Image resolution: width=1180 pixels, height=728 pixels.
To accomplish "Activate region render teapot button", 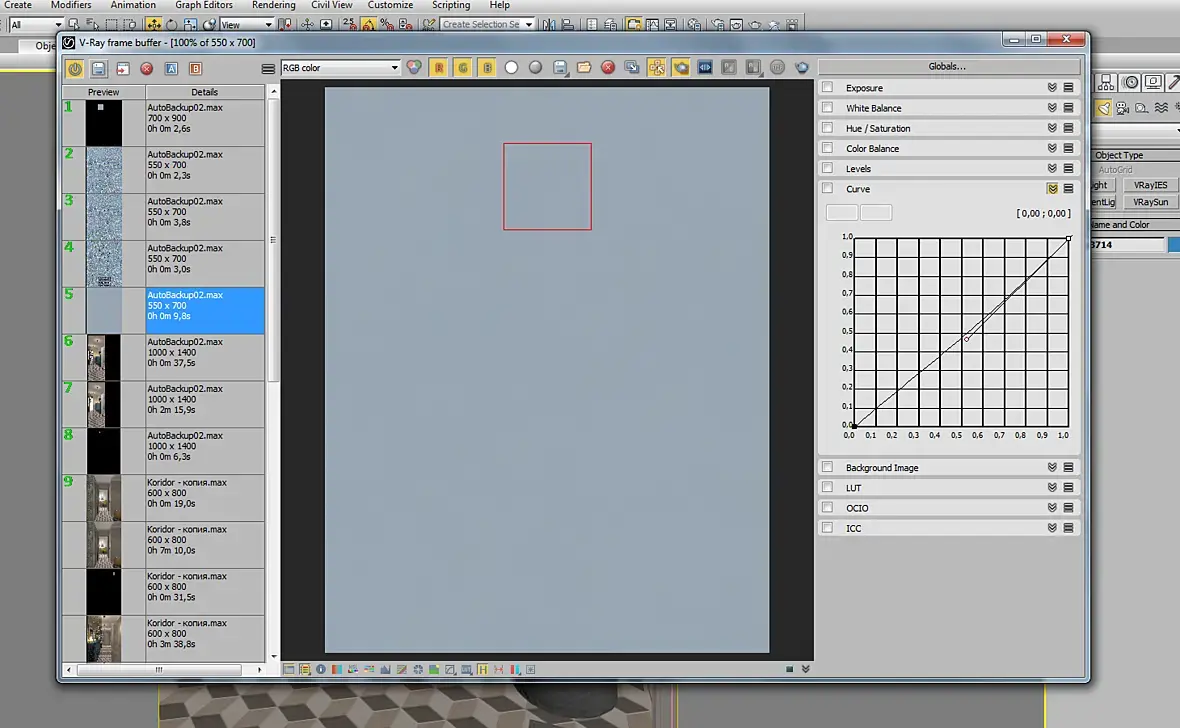I will click(x=681, y=68).
